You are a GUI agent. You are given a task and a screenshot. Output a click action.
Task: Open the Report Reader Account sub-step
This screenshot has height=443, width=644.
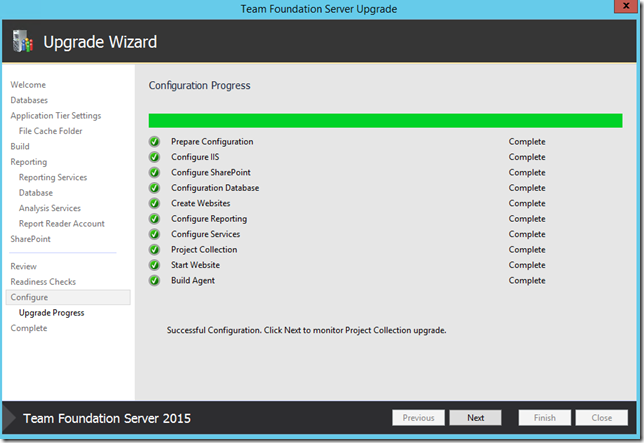[x=62, y=224]
